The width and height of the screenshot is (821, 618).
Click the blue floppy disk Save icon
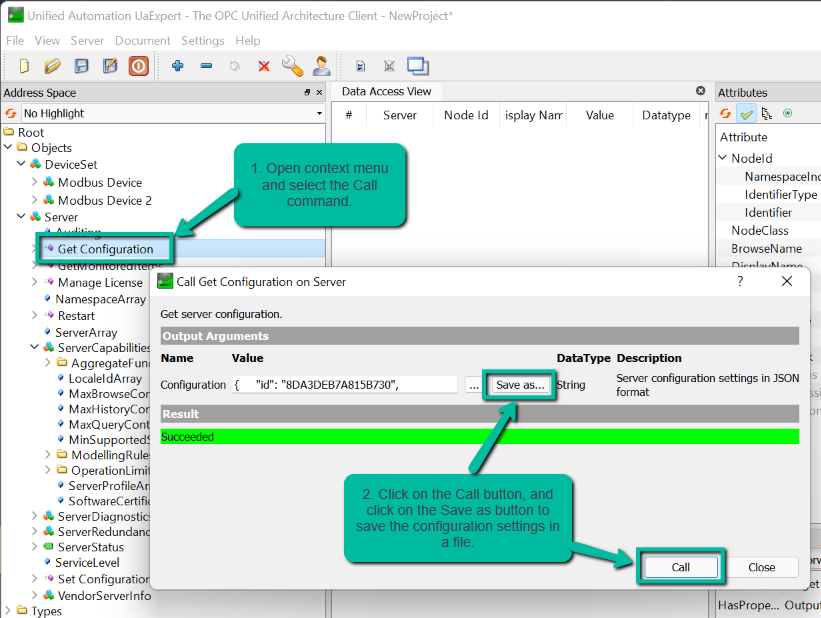point(82,66)
